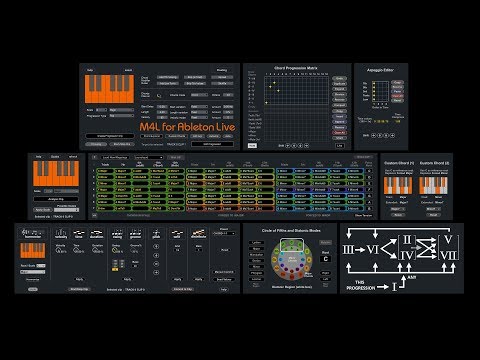Open About tab in top keyboard device
Viewport: 480px width, 360px height.
[x=128, y=70]
